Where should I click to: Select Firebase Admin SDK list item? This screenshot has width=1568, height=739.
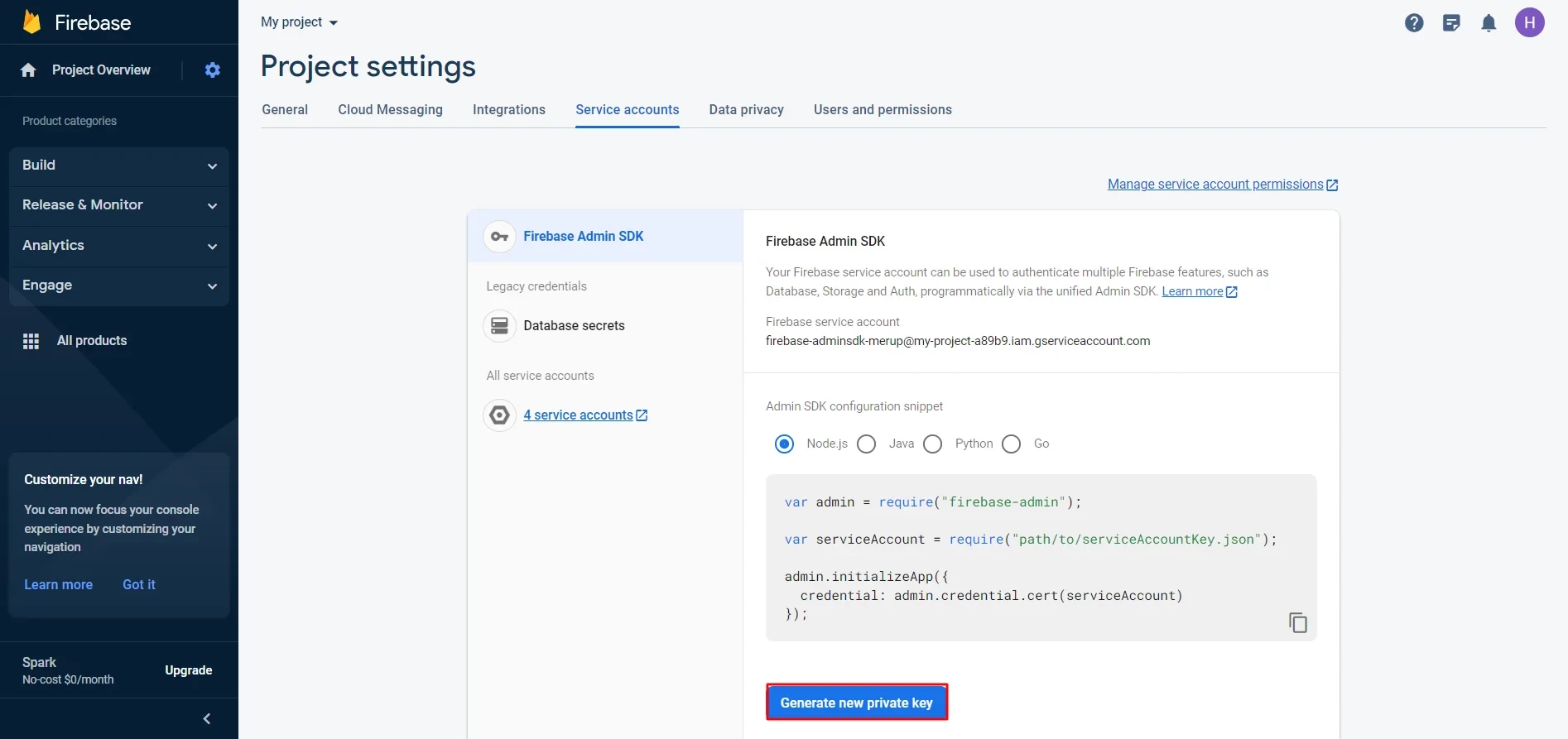pos(605,237)
